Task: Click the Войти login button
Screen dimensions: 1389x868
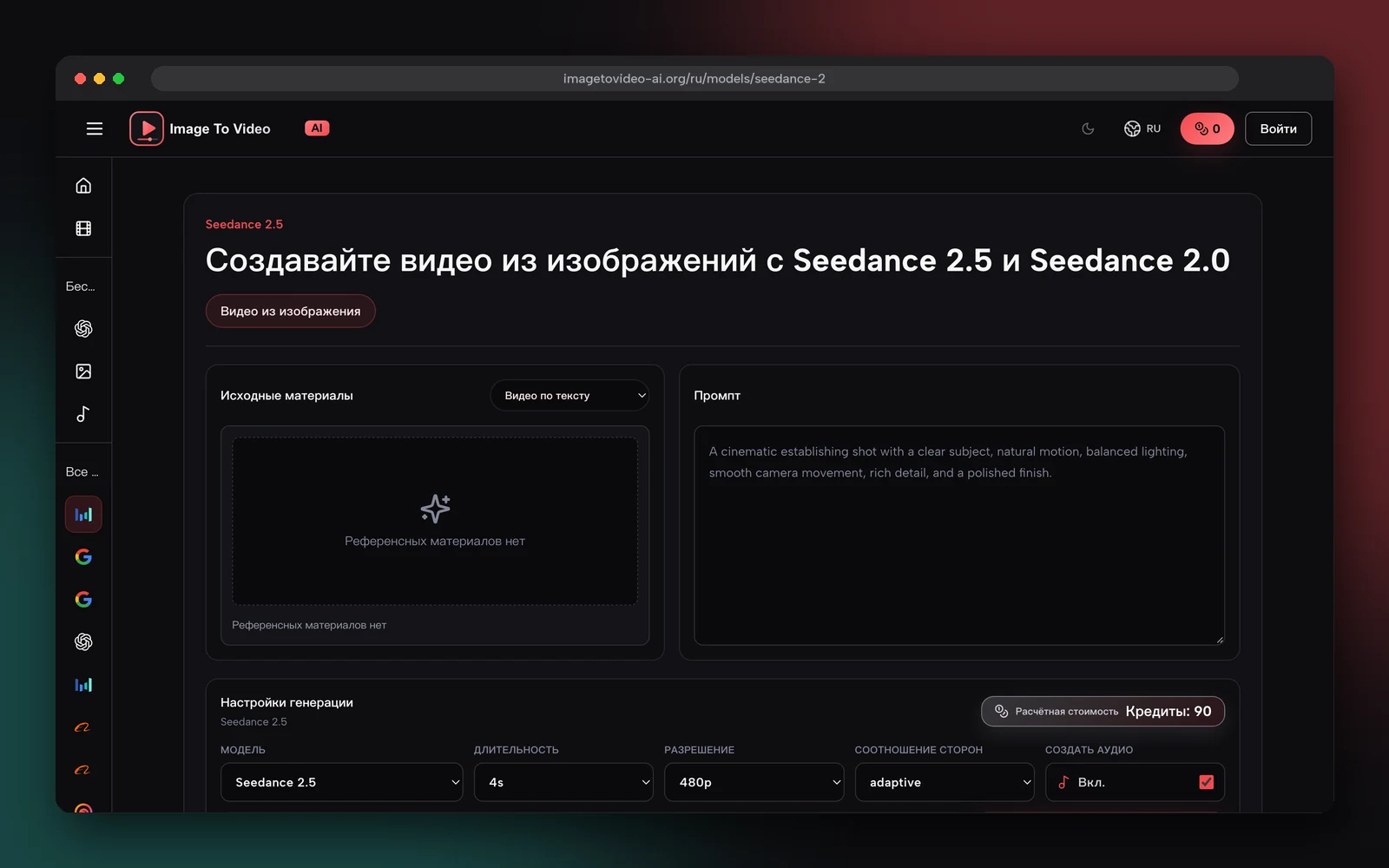Action: [x=1278, y=128]
